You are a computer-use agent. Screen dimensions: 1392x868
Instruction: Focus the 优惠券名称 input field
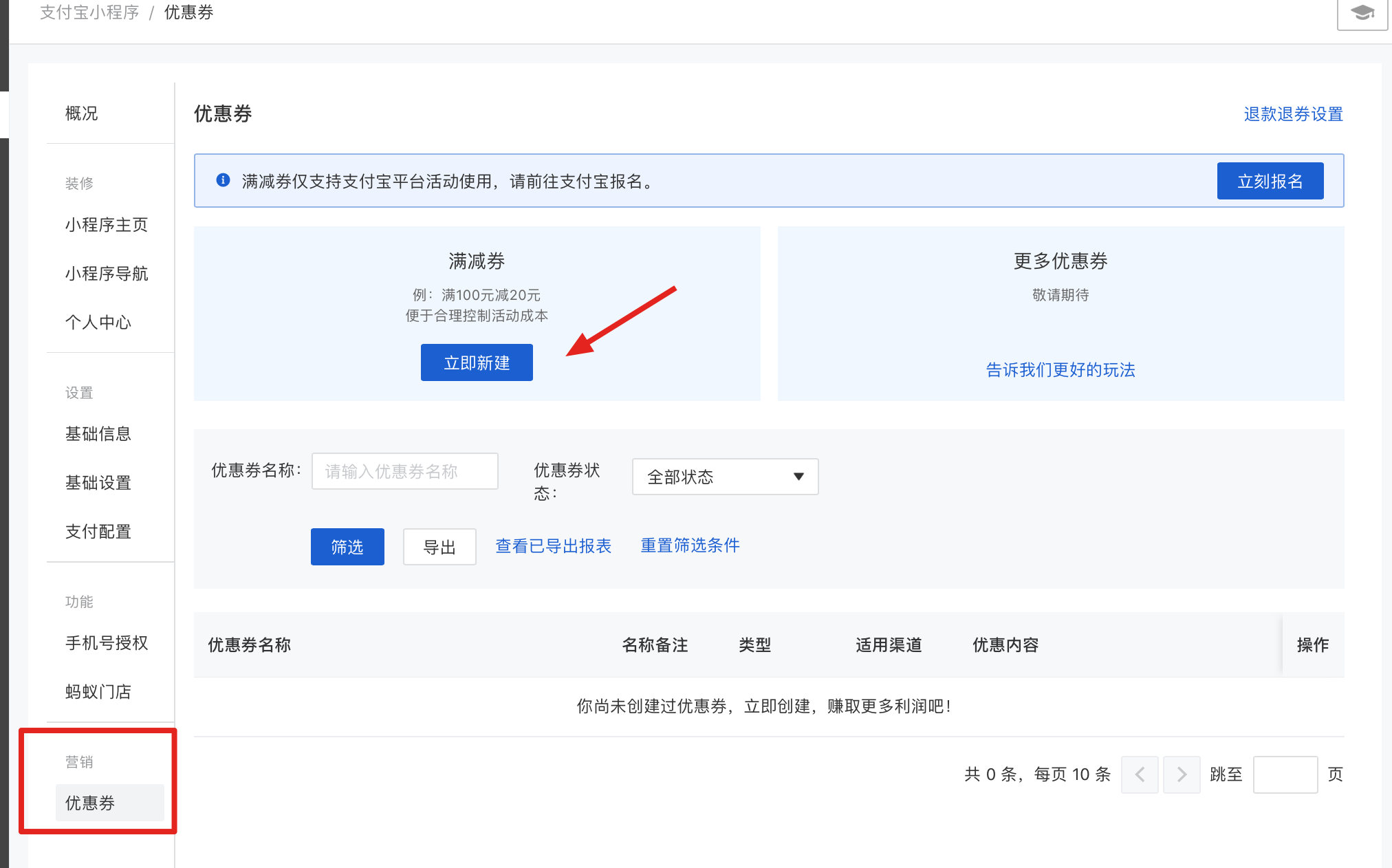coord(405,471)
